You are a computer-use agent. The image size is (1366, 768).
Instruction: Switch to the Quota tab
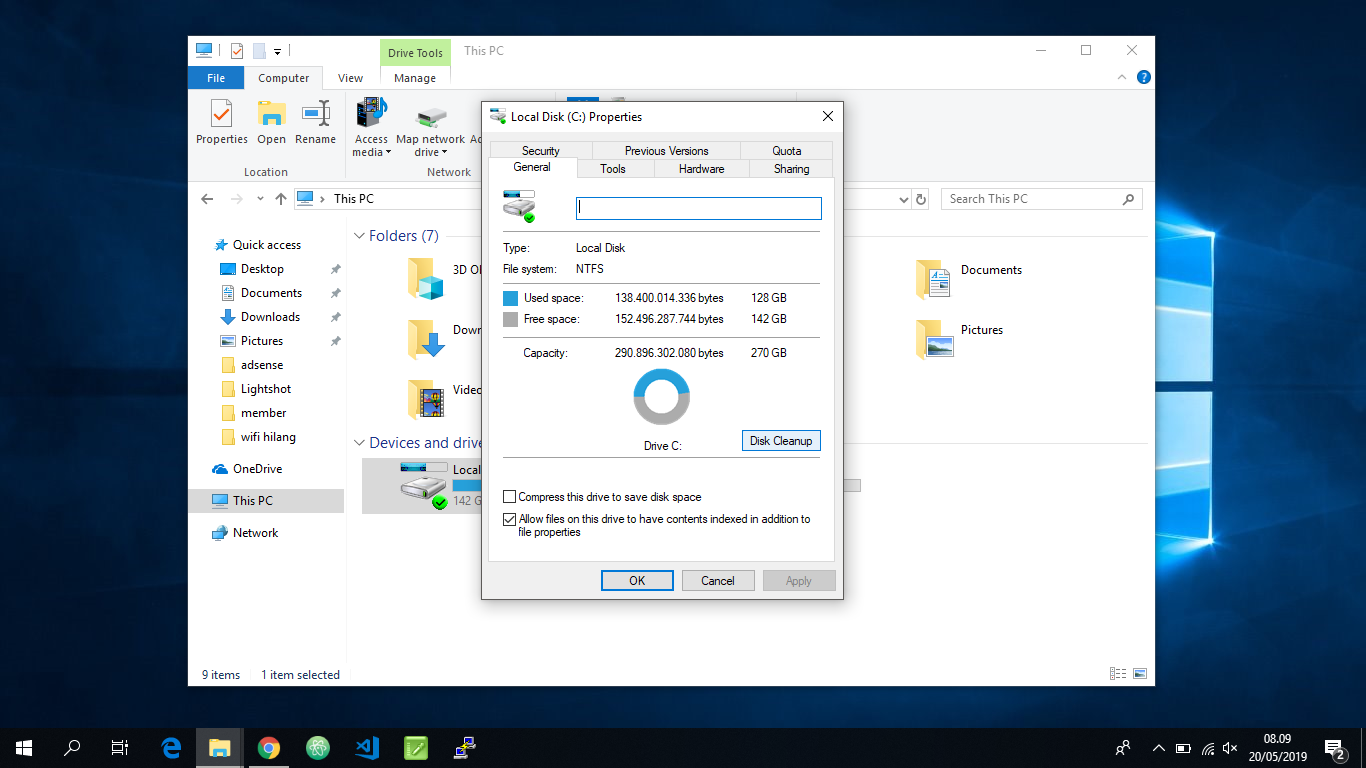[787, 151]
